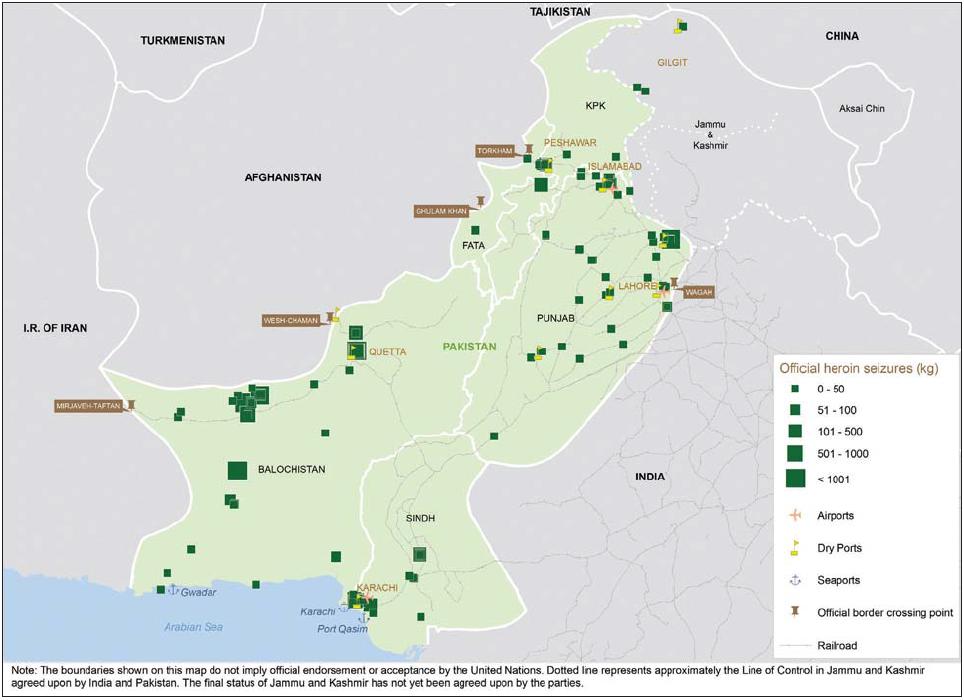This screenshot has height=700, width=964.
Task: Click the dry port flag near Gilgit
Action: click(x=680, y=25)
